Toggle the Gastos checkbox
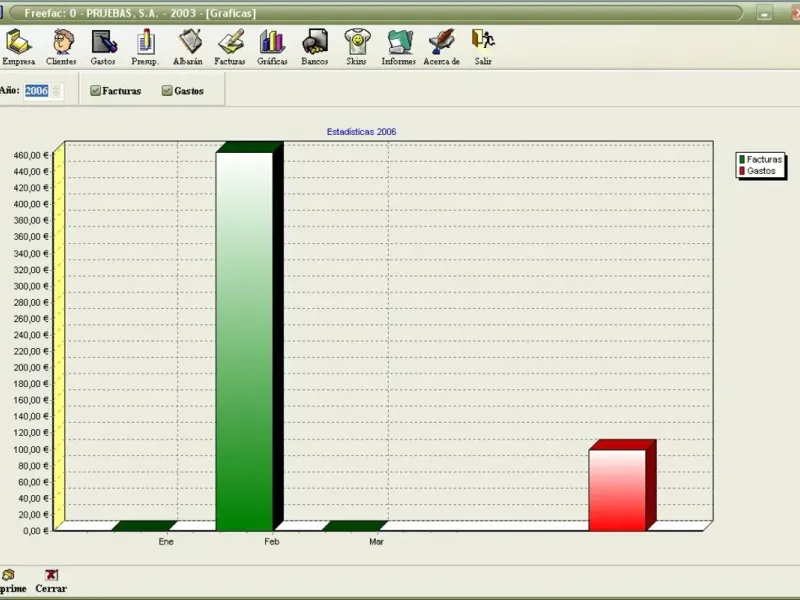Image resolution: width=800 pixels, height=600 pixels. point(167,91)
